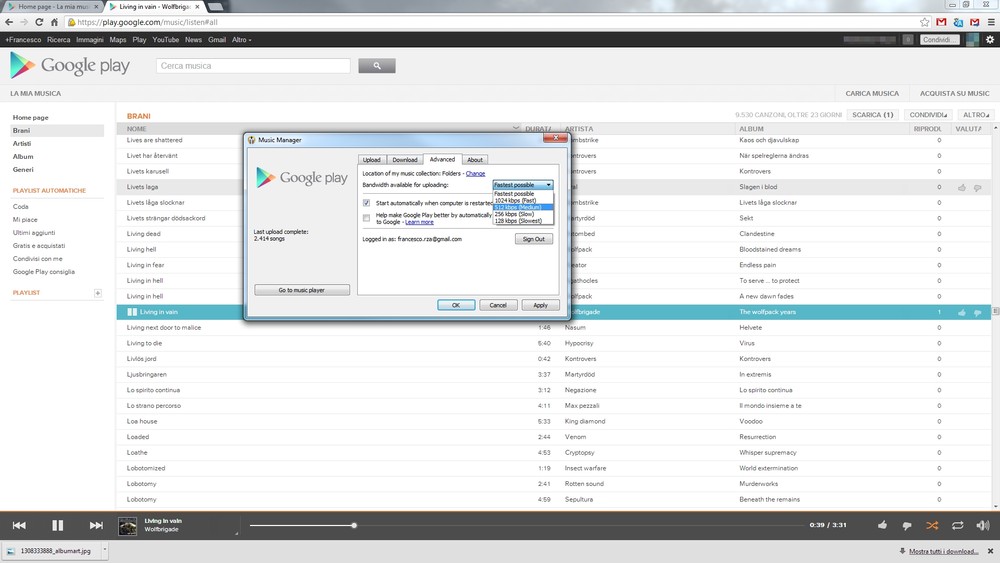This screenshot has height=563, width=1000.
Task: Click the Change music collection link
Action: tap(475, 173)
